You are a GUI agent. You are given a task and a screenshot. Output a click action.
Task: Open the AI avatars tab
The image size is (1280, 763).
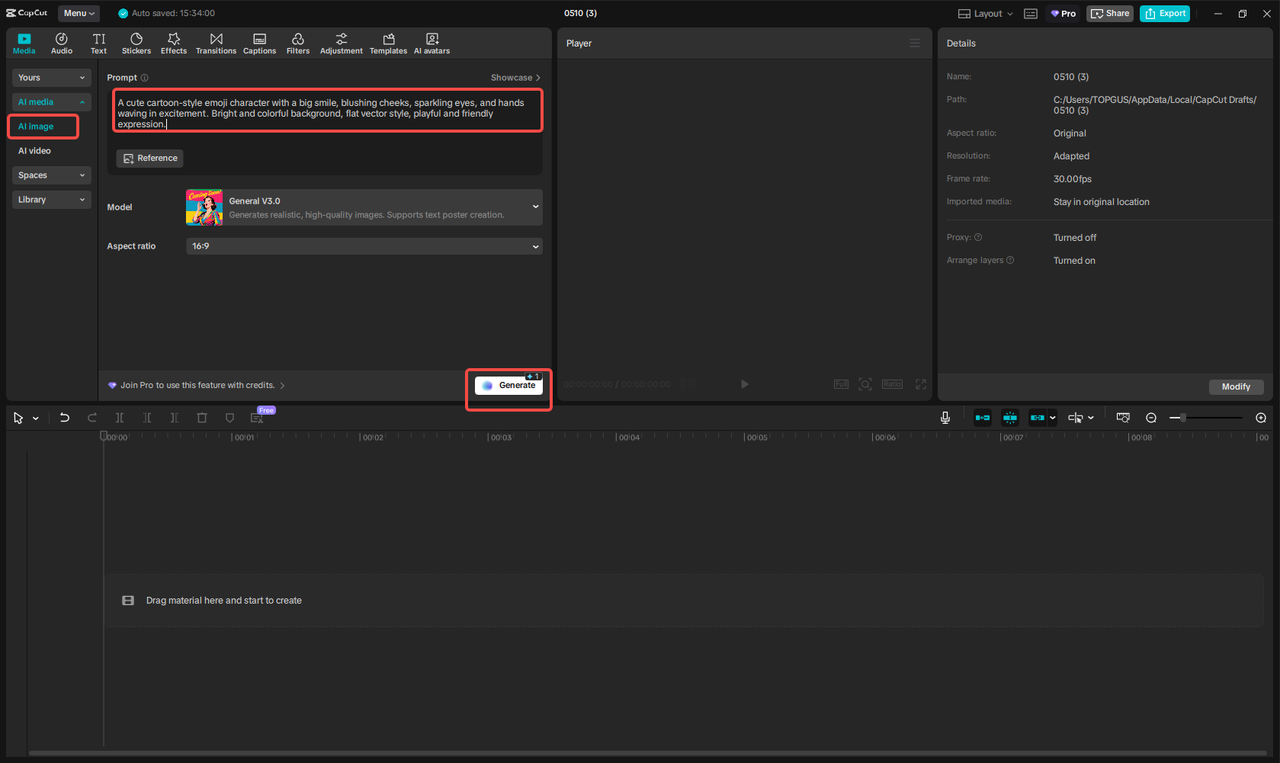coord(432,43)
